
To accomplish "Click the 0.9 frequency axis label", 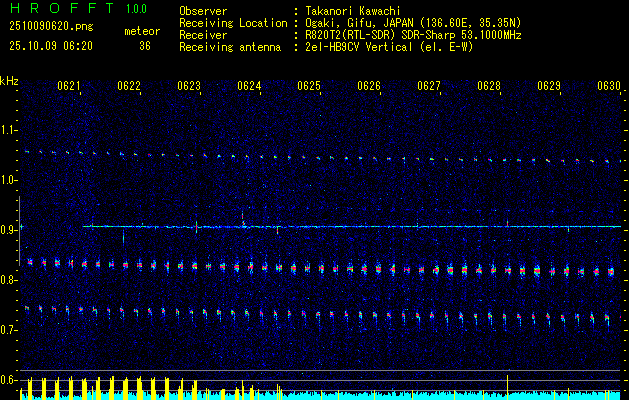I will click(8, 230).
